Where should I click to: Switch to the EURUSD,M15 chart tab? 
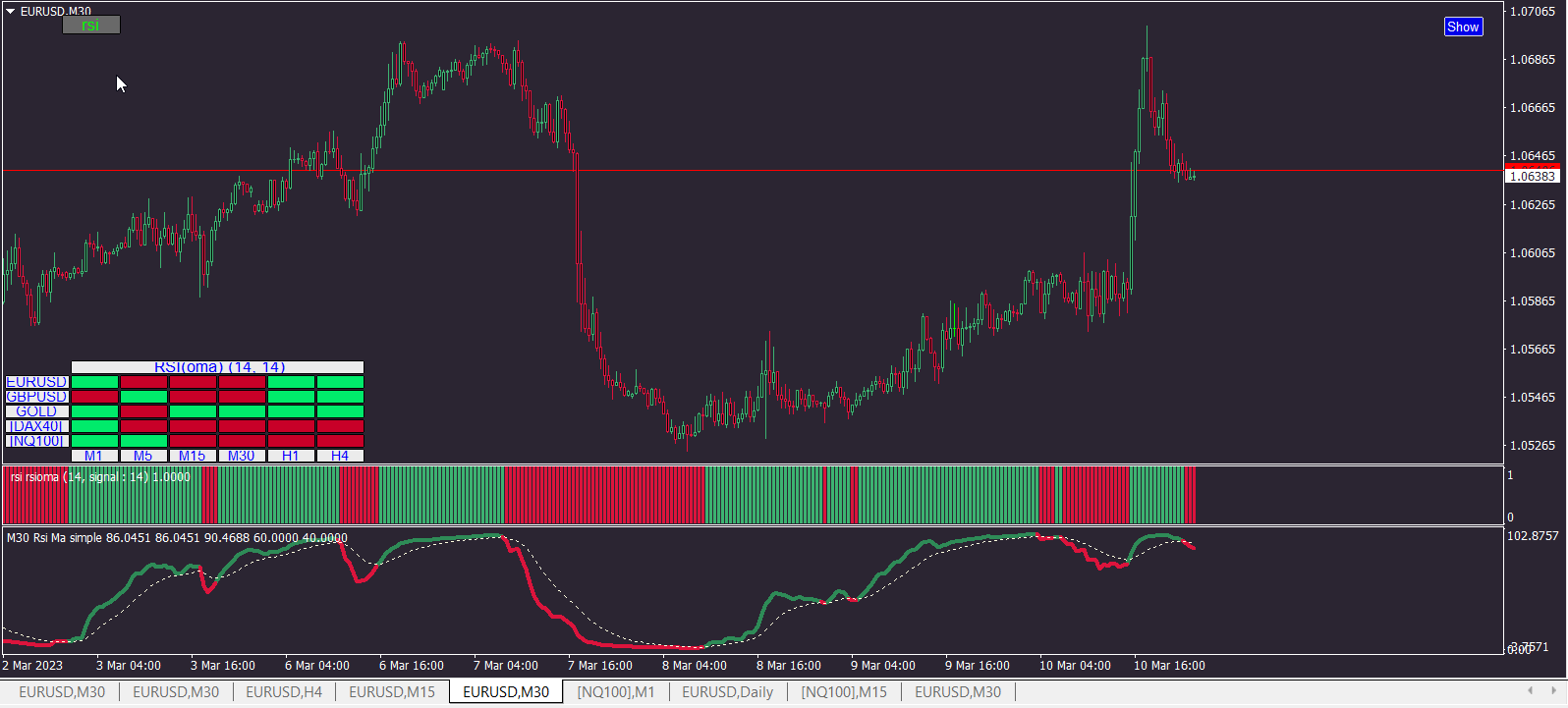coord(392,692)
